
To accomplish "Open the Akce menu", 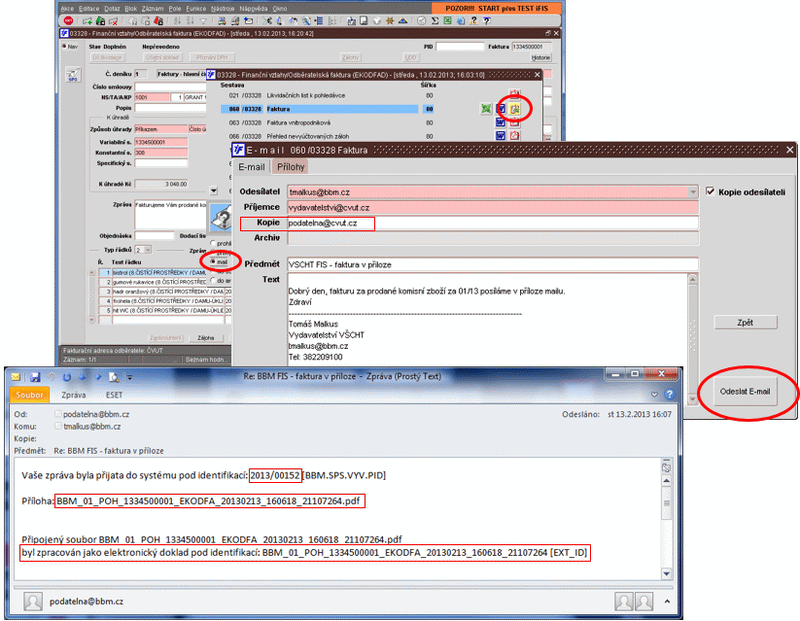I will point(67,9).
